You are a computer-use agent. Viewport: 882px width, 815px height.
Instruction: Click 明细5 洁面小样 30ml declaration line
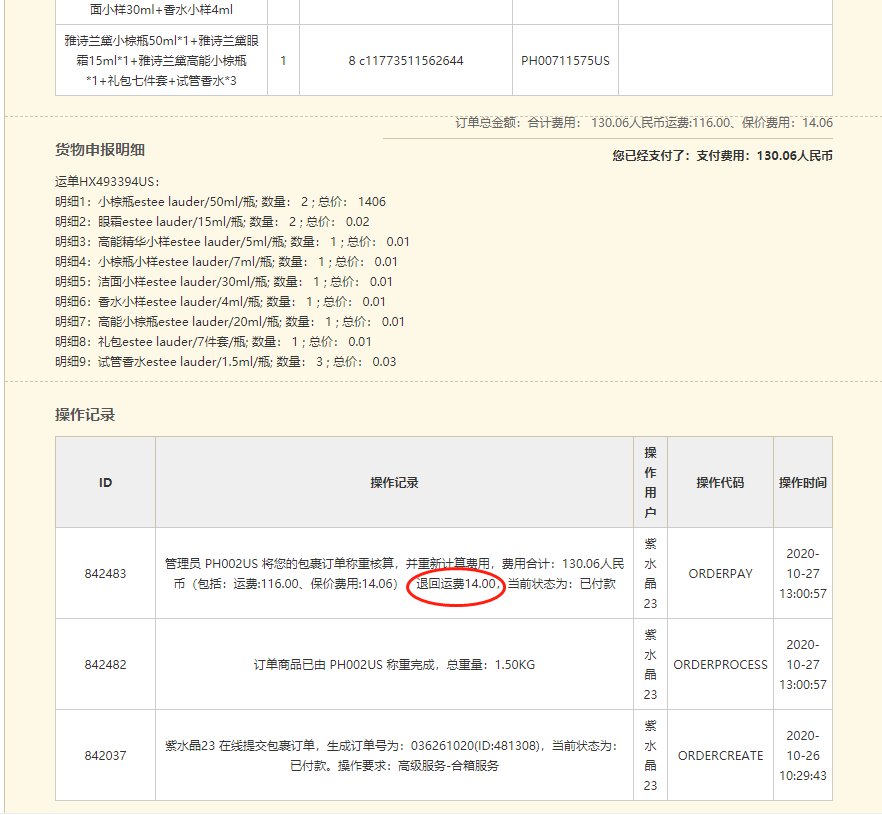pyautogui.click(x=224, y=282)
